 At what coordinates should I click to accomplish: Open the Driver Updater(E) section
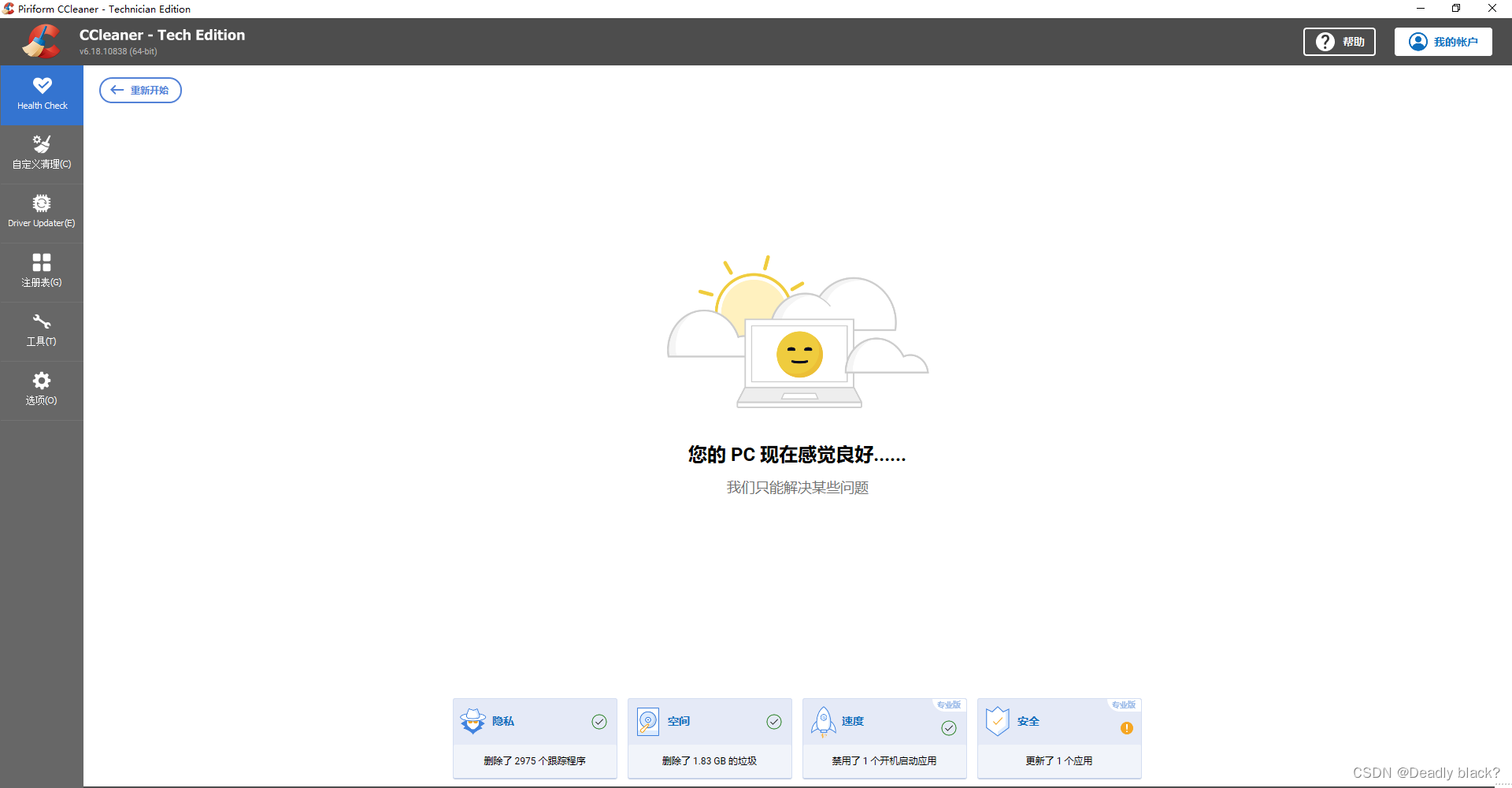[42, 214]
